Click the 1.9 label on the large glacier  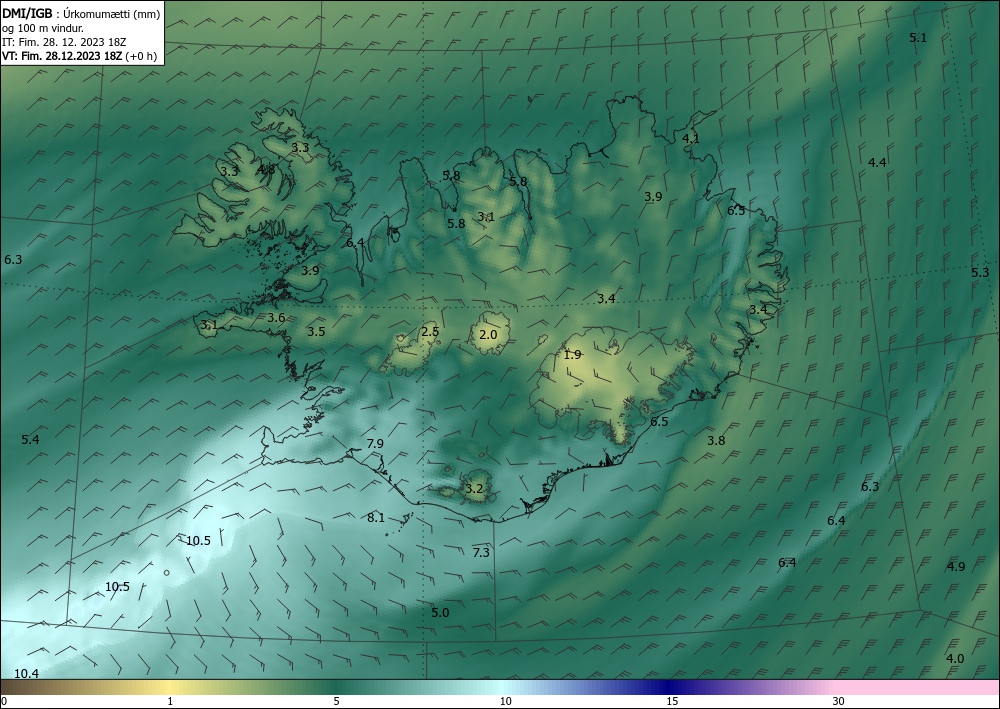click(573, 355)
